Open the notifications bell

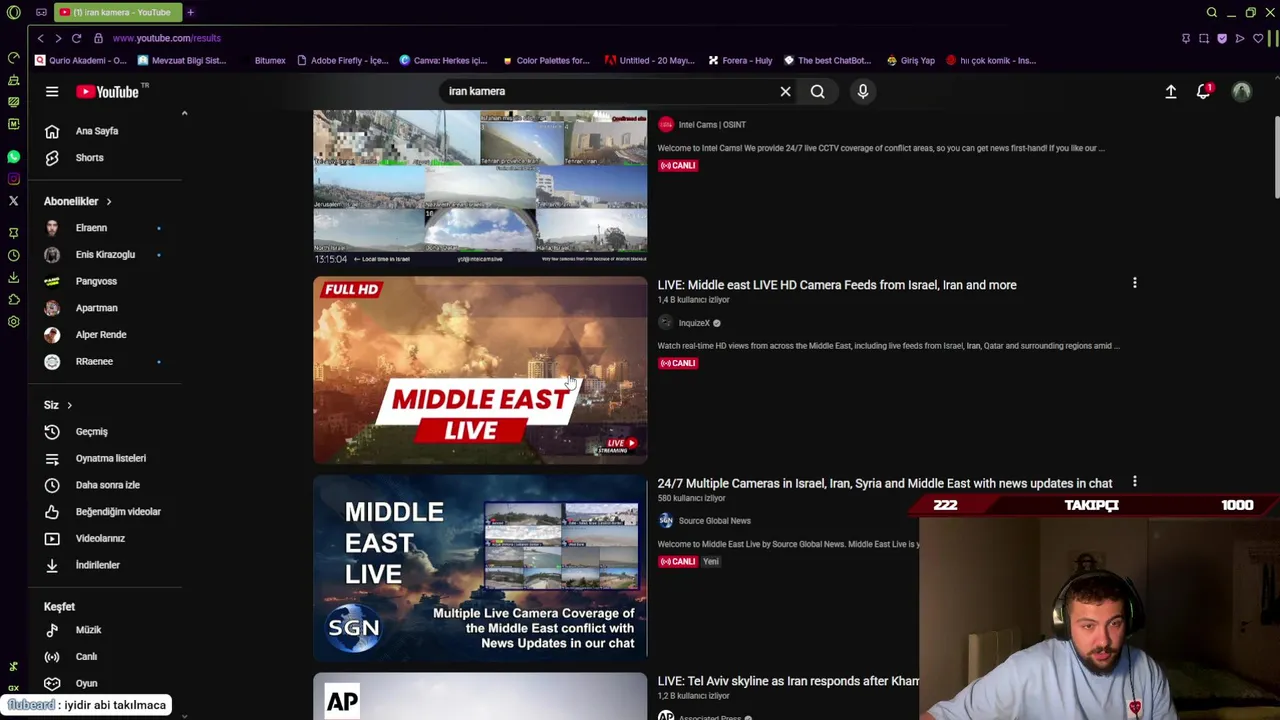[1204, 92]
